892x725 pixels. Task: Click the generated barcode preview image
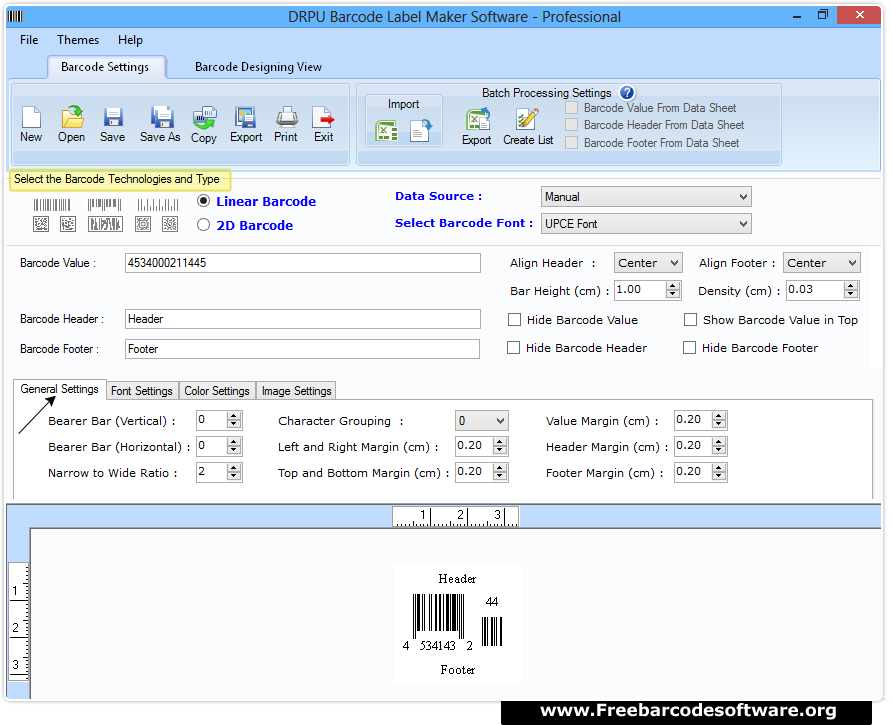pos(457,623)
